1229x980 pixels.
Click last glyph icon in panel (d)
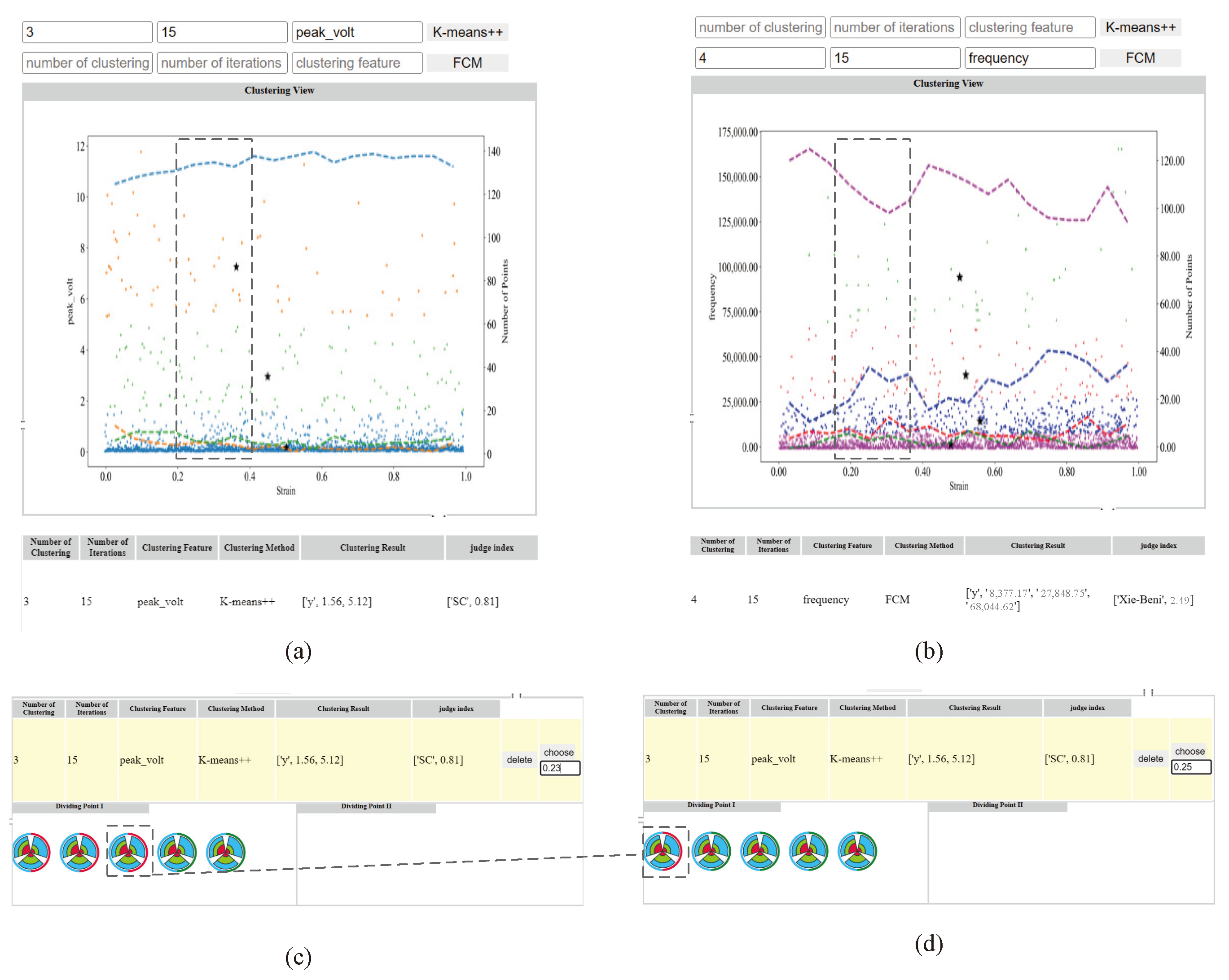pyautogui.click(x=857, y=851)
